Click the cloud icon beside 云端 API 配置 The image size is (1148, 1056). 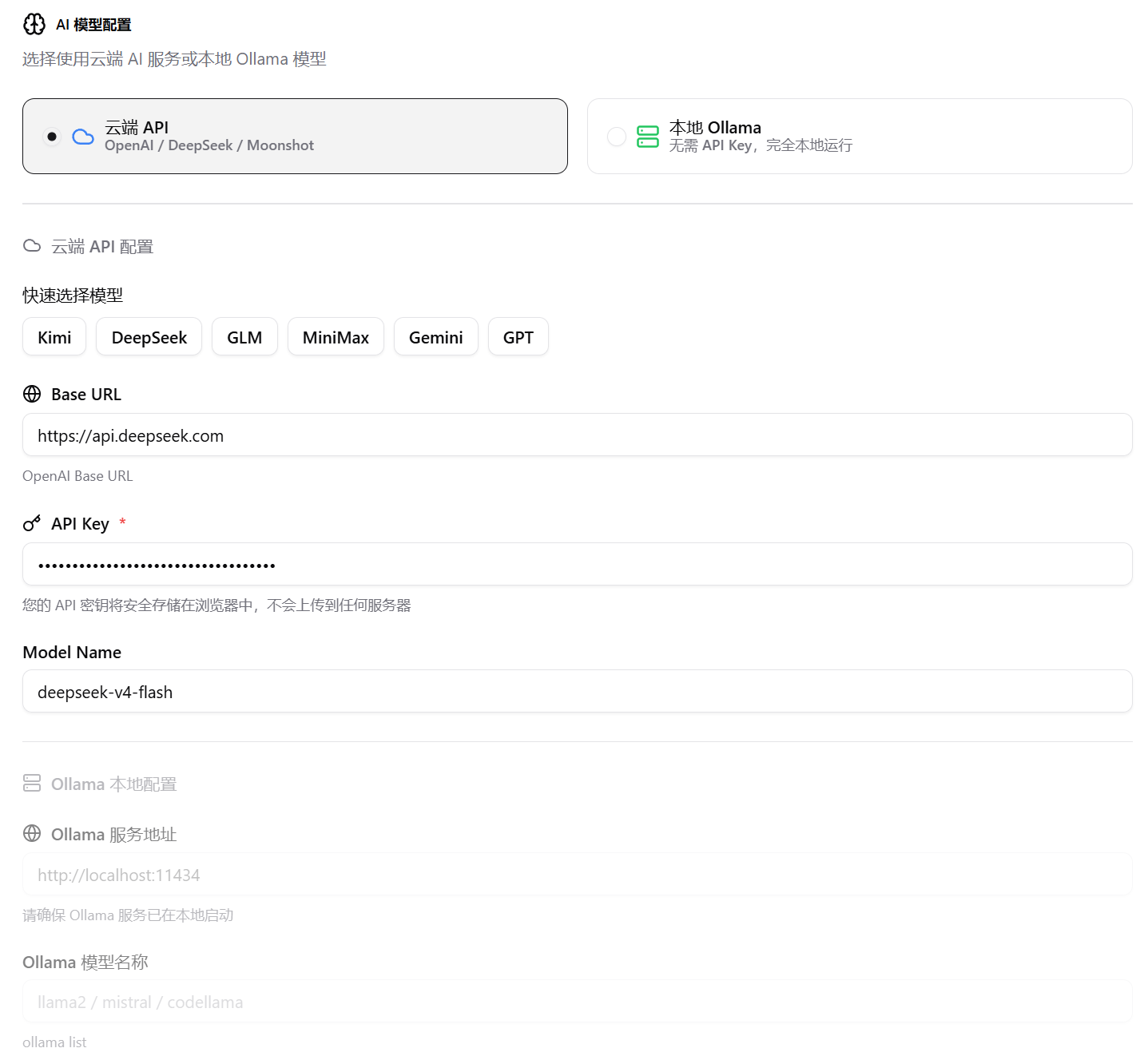32,246
